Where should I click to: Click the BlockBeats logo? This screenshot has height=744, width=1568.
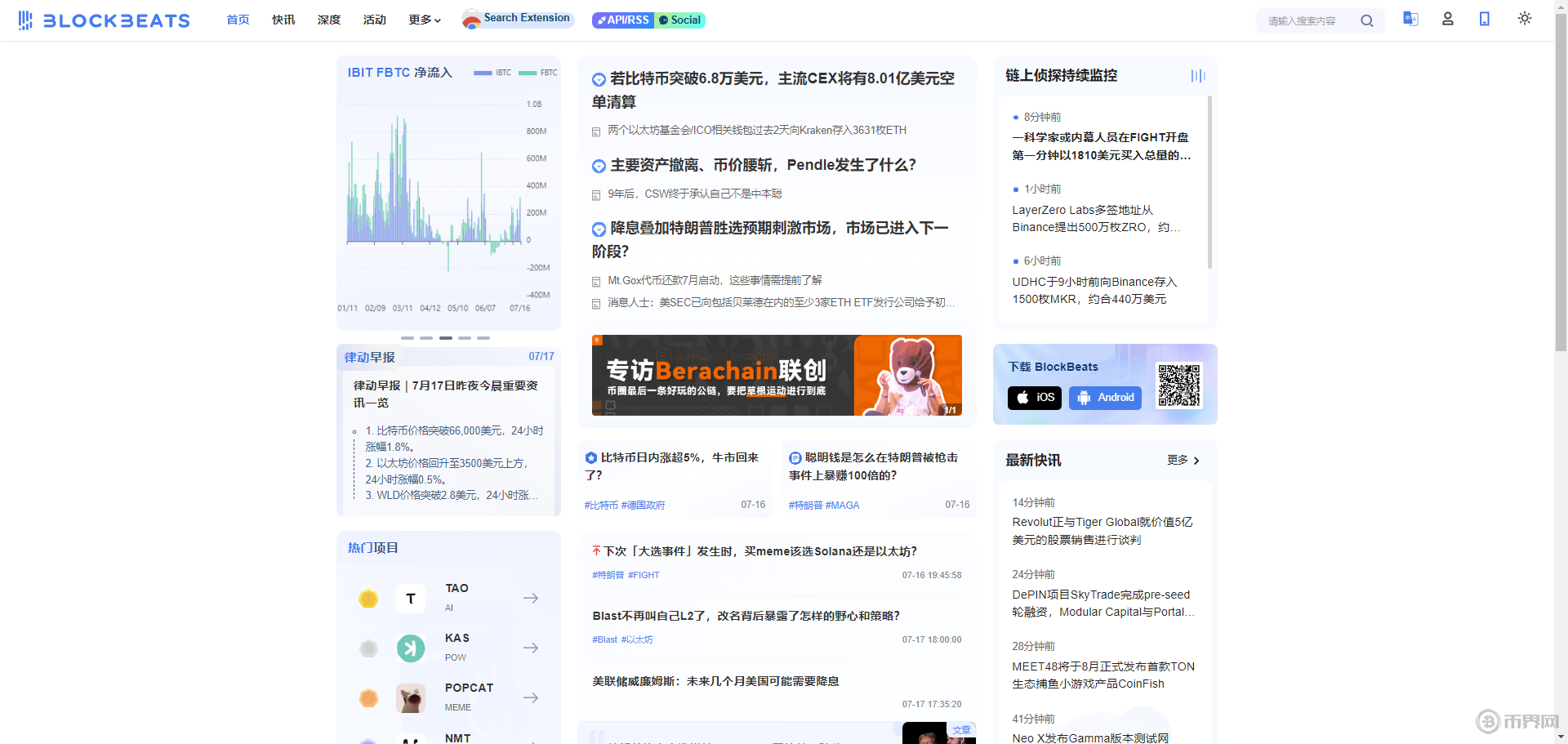pyautogui.click(x=104, y=20)
